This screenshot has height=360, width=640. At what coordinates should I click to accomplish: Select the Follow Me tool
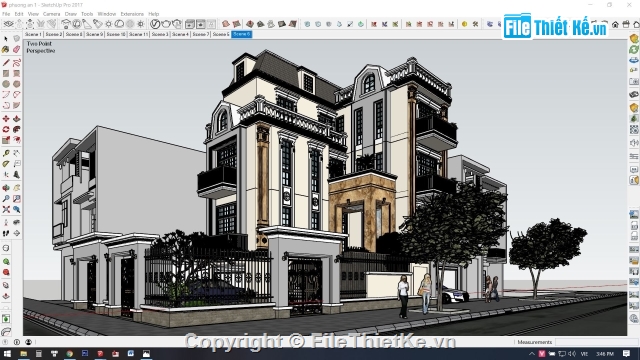(x=16, y=129)
